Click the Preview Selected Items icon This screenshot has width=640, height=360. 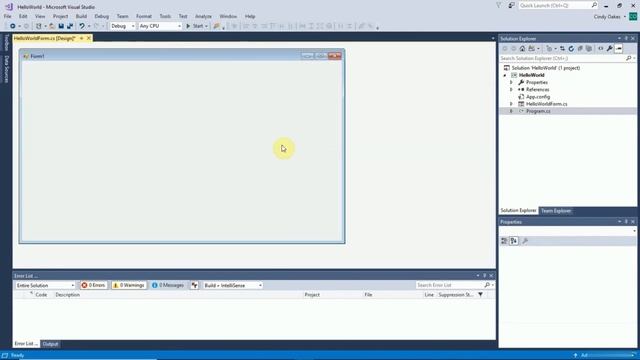(619, 49)
